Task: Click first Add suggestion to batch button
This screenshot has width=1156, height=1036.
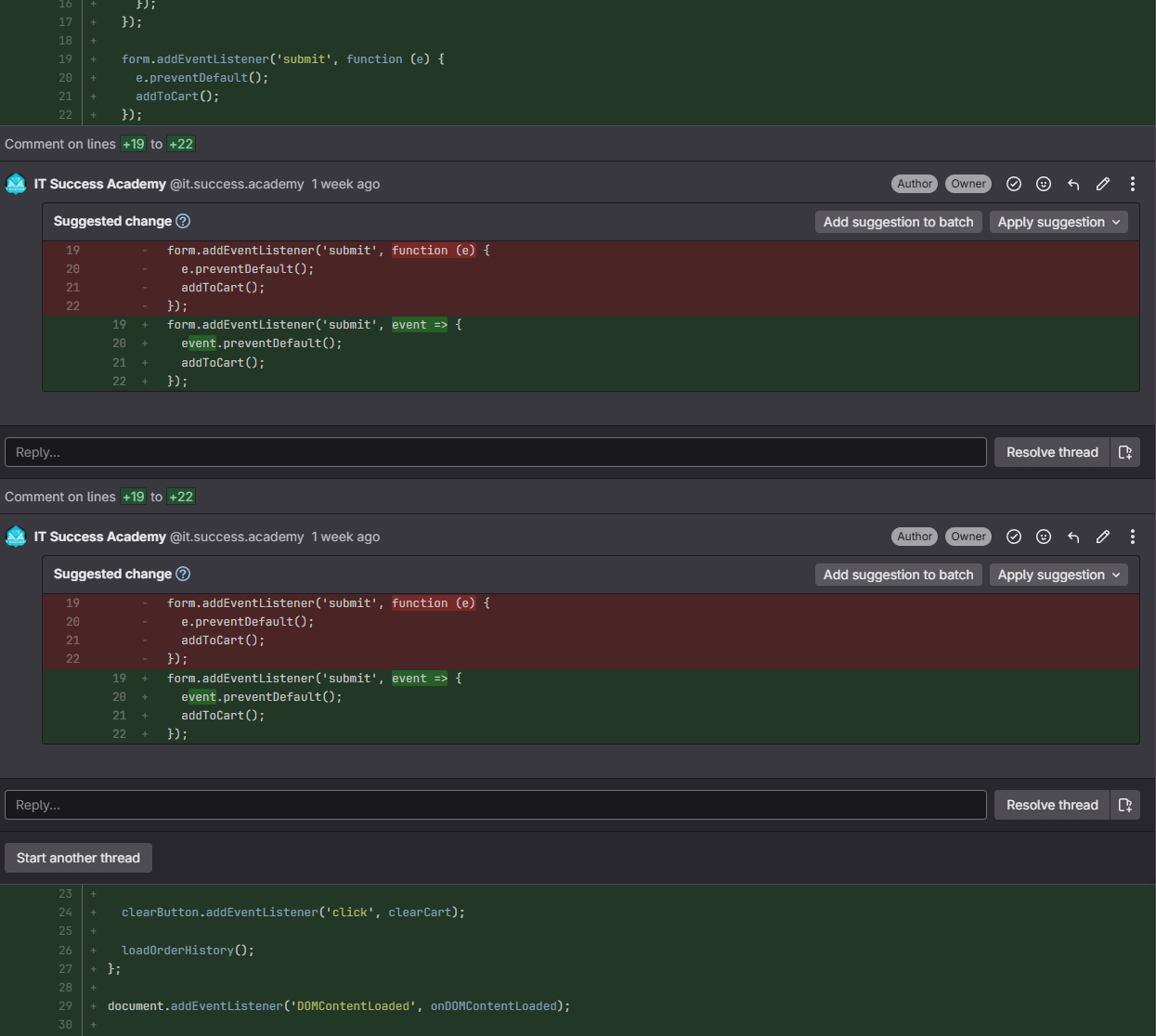Action: [898, 222]
